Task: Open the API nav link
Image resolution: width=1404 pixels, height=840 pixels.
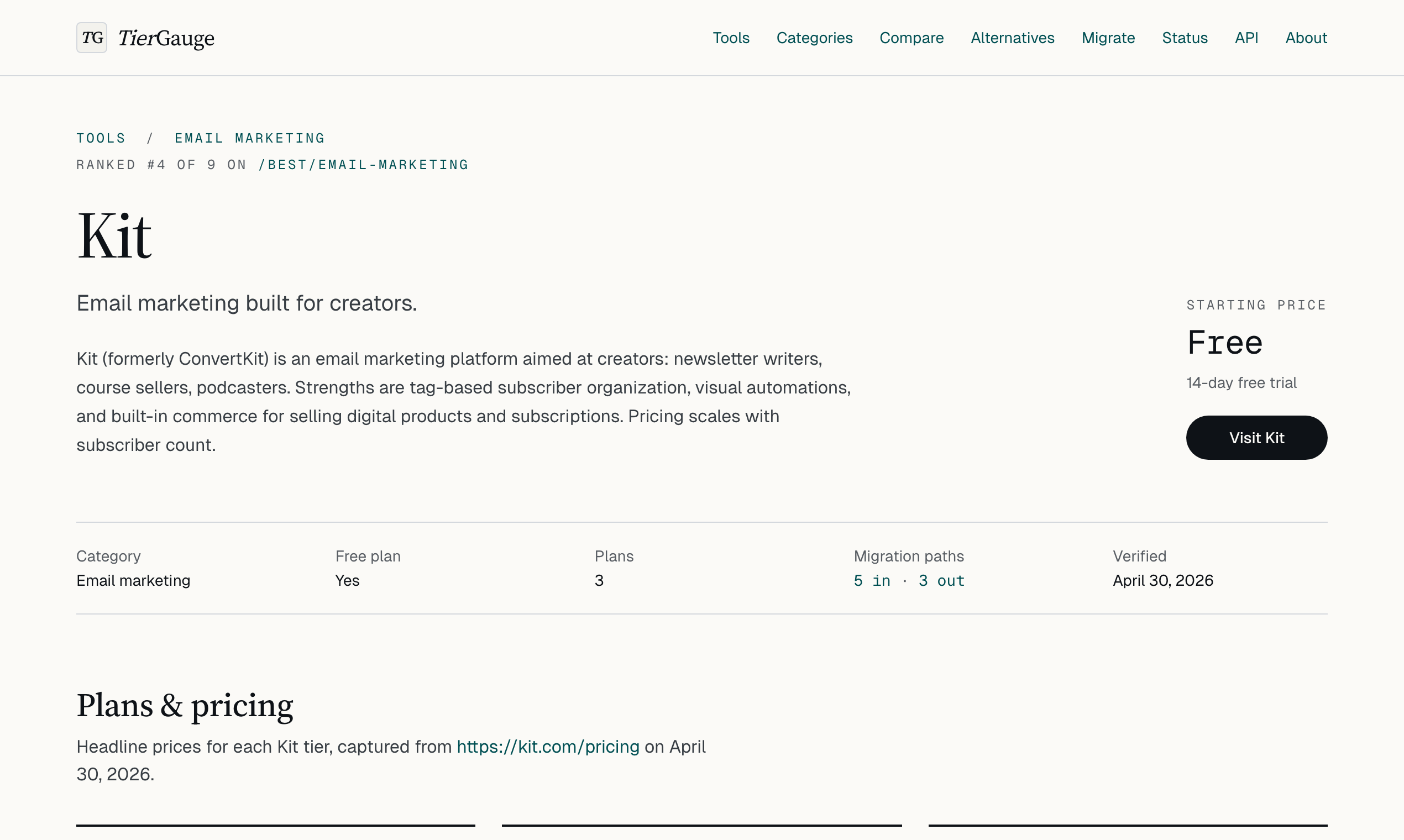Action: point(1246,38)
